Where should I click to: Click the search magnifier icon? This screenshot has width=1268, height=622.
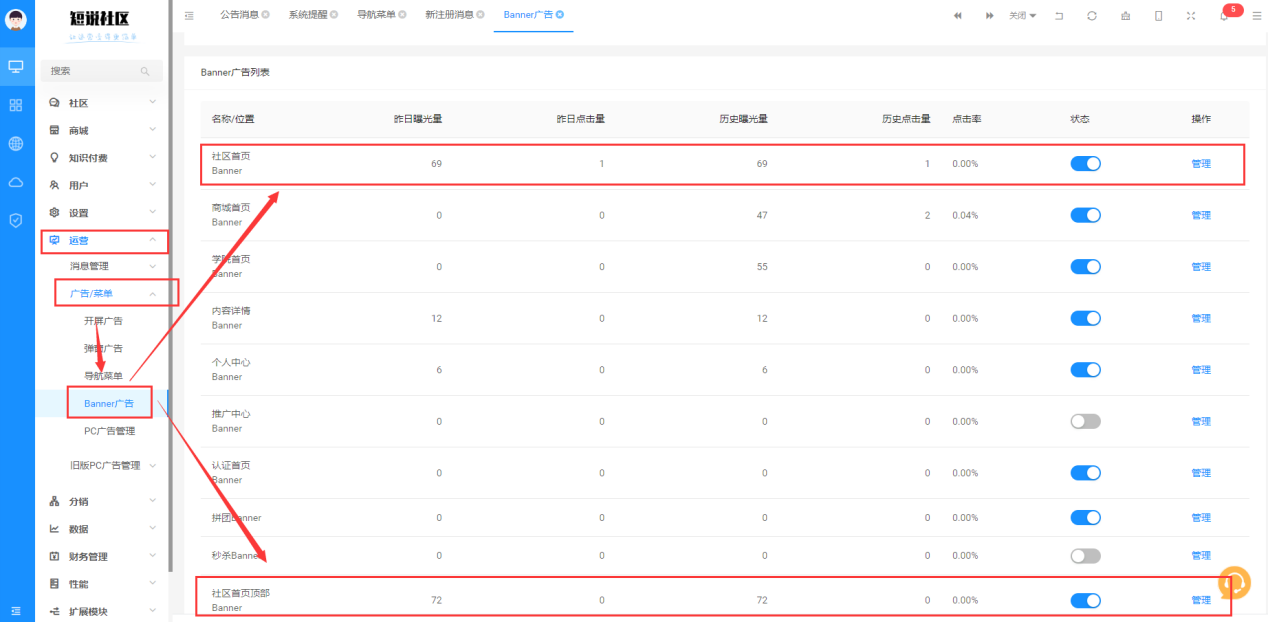[x=145, y=72]
